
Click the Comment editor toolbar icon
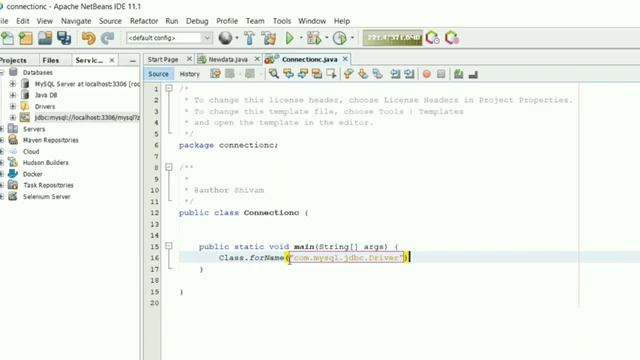coord(458,74)
